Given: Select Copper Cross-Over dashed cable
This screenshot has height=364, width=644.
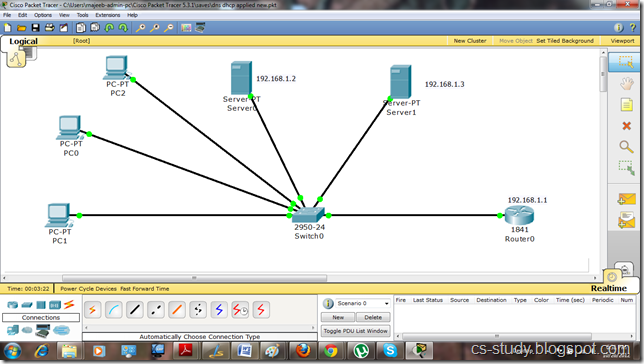Looking at the screenshot, I should 156,310.
